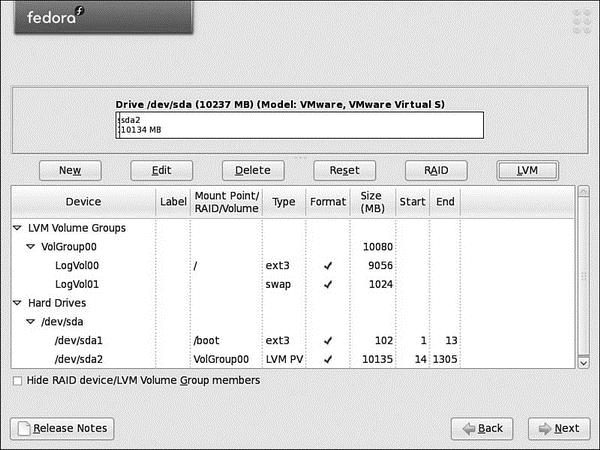600x450 pixels.
Task: Click the Next arrow icon
Action: coord(545,429)
